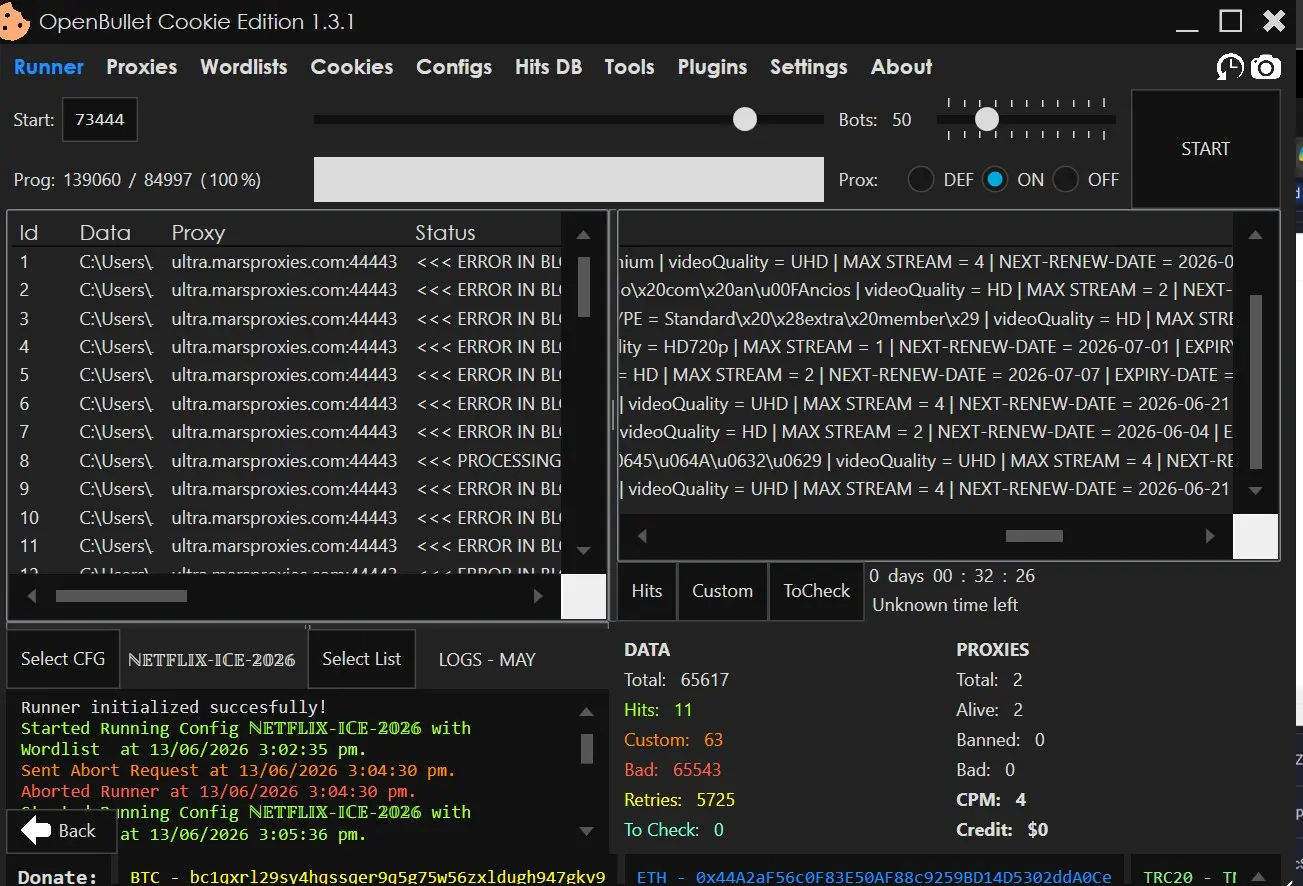Click the bot list vertical scrollbar thumb
1303x886 pixels.
584,285
